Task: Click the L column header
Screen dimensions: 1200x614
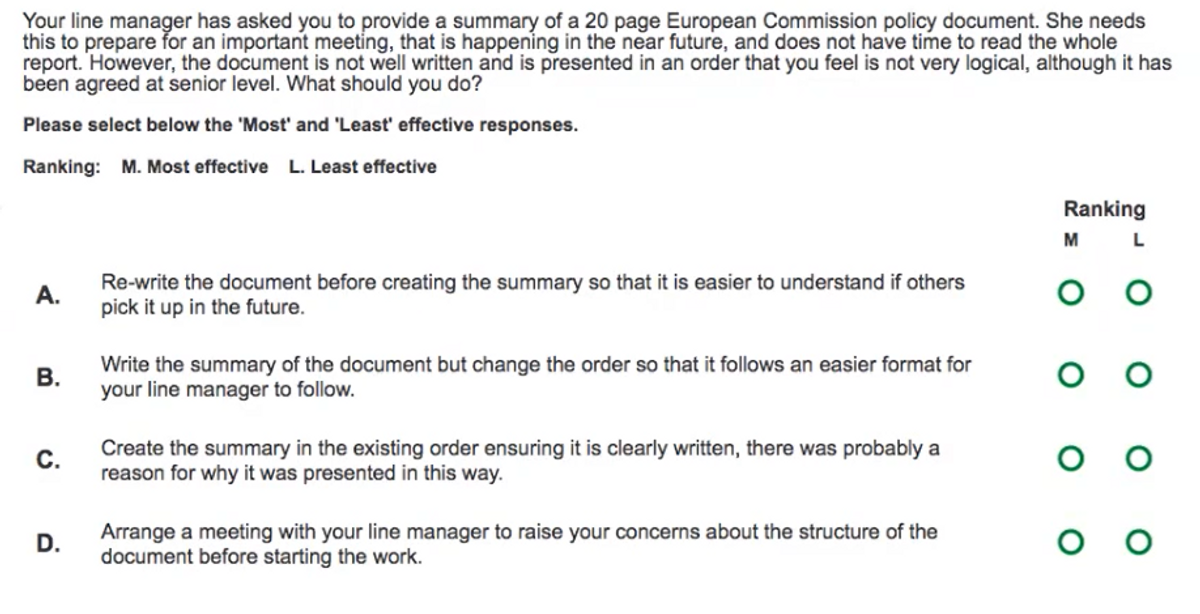Action: (x=1138, y=241)
